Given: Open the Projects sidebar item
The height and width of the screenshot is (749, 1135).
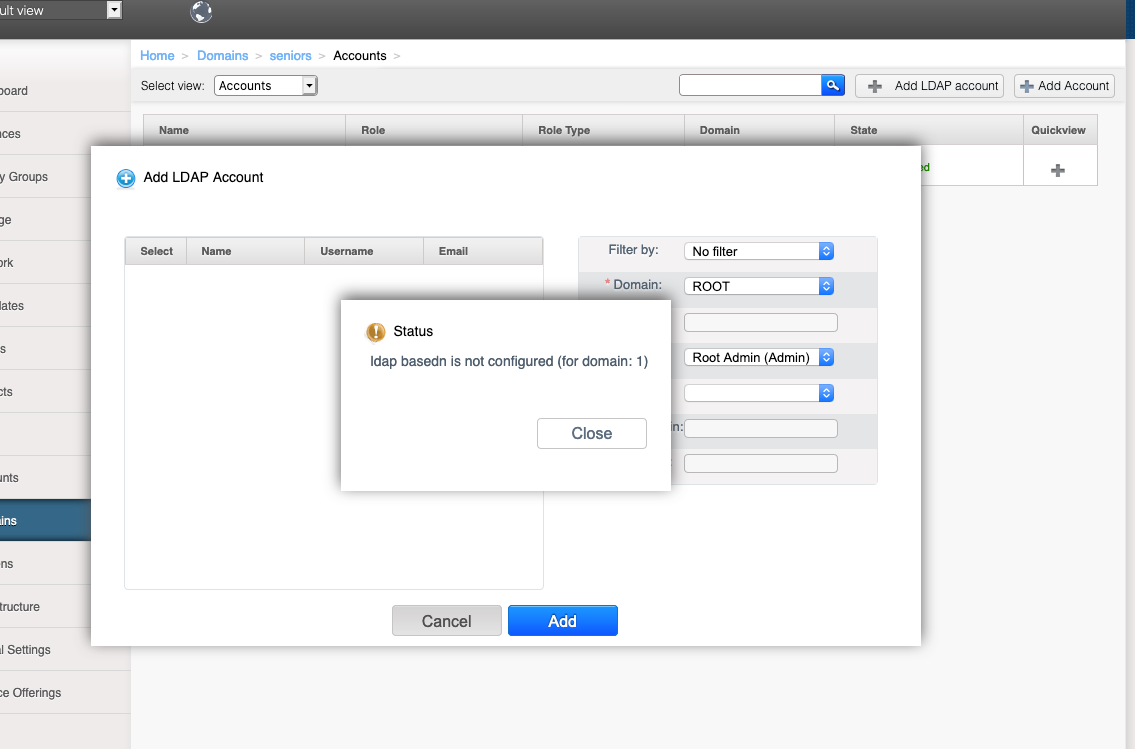Looking at the screenshot, I should [45, 392].
